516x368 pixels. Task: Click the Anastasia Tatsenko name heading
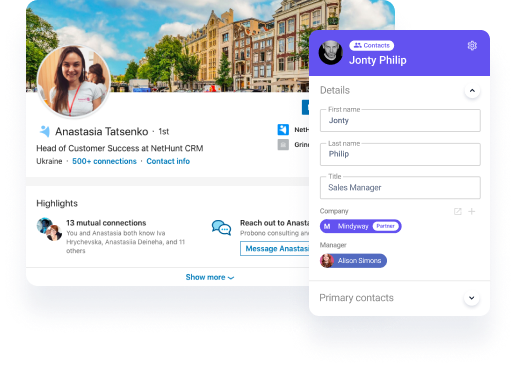pyautogui.click(x=101, y=132)
